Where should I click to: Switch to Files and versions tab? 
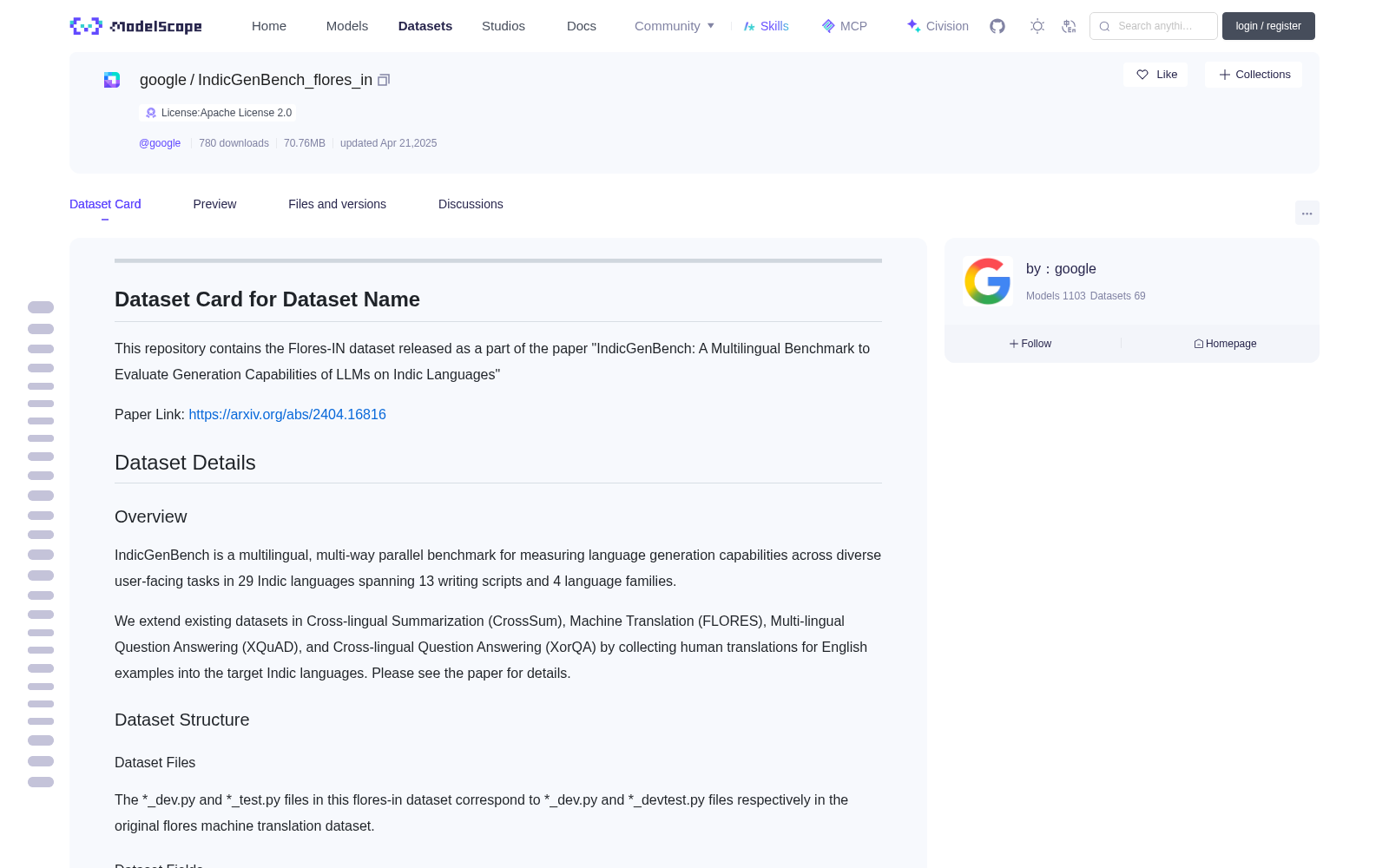pos(337,204)
